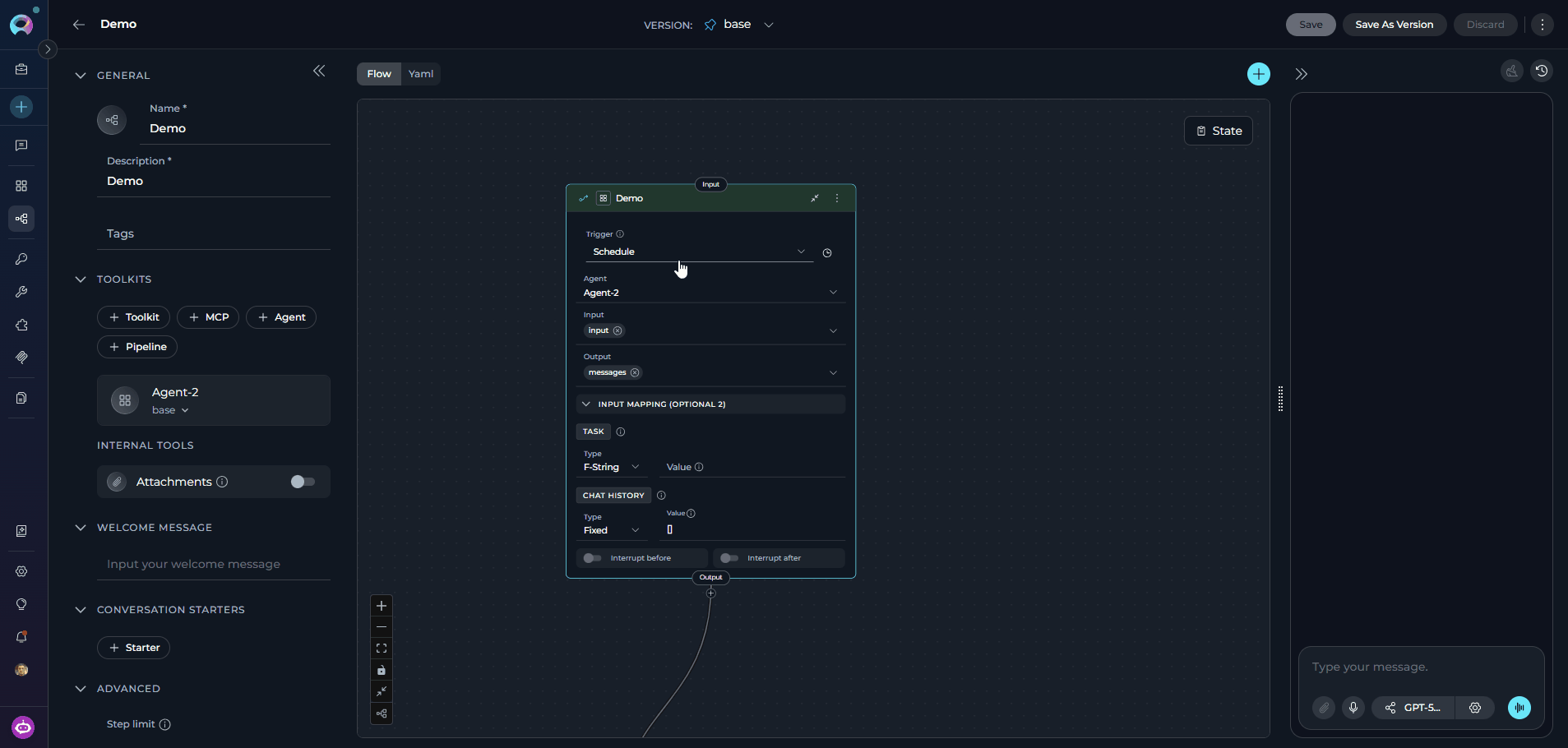Open the version base dropdown
Screen dimensions: 1568x748
pyautogui.click(x=769, y=25)
